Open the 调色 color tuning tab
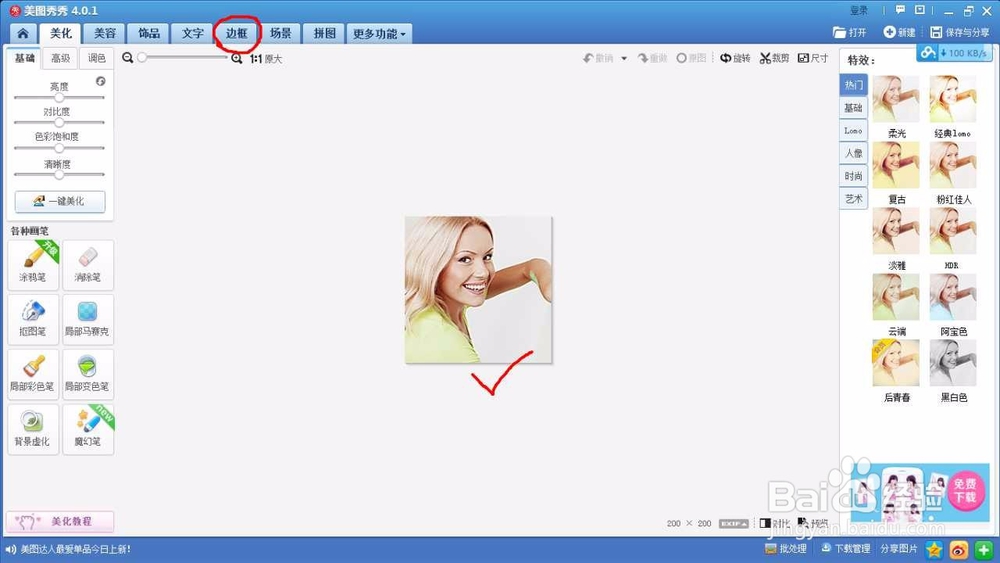 click(97, 58)
